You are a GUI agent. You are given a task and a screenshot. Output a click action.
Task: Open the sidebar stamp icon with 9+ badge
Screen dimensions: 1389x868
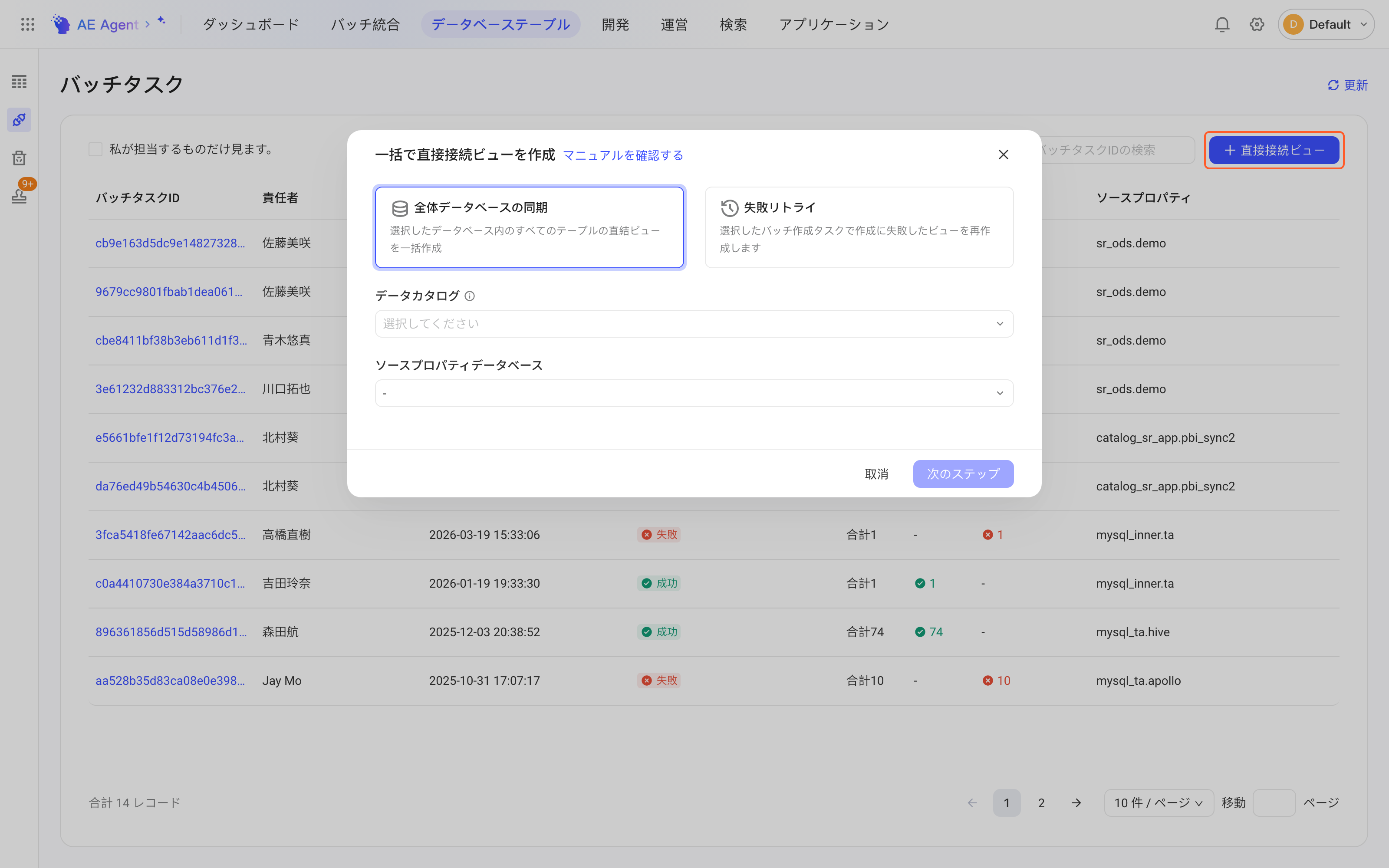(x=19, y=195)
